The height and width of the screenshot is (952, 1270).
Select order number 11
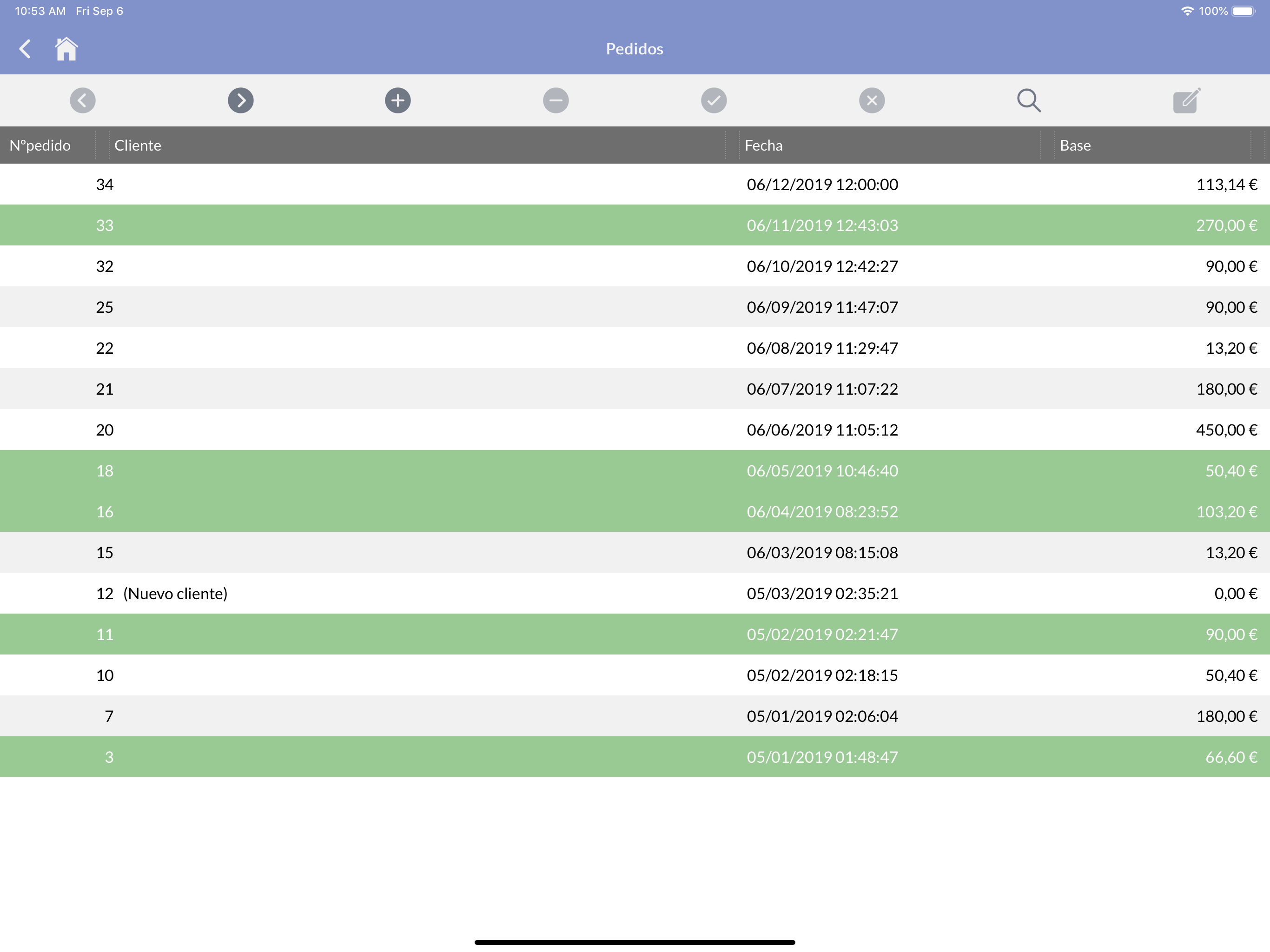click(x=635, y=634)
